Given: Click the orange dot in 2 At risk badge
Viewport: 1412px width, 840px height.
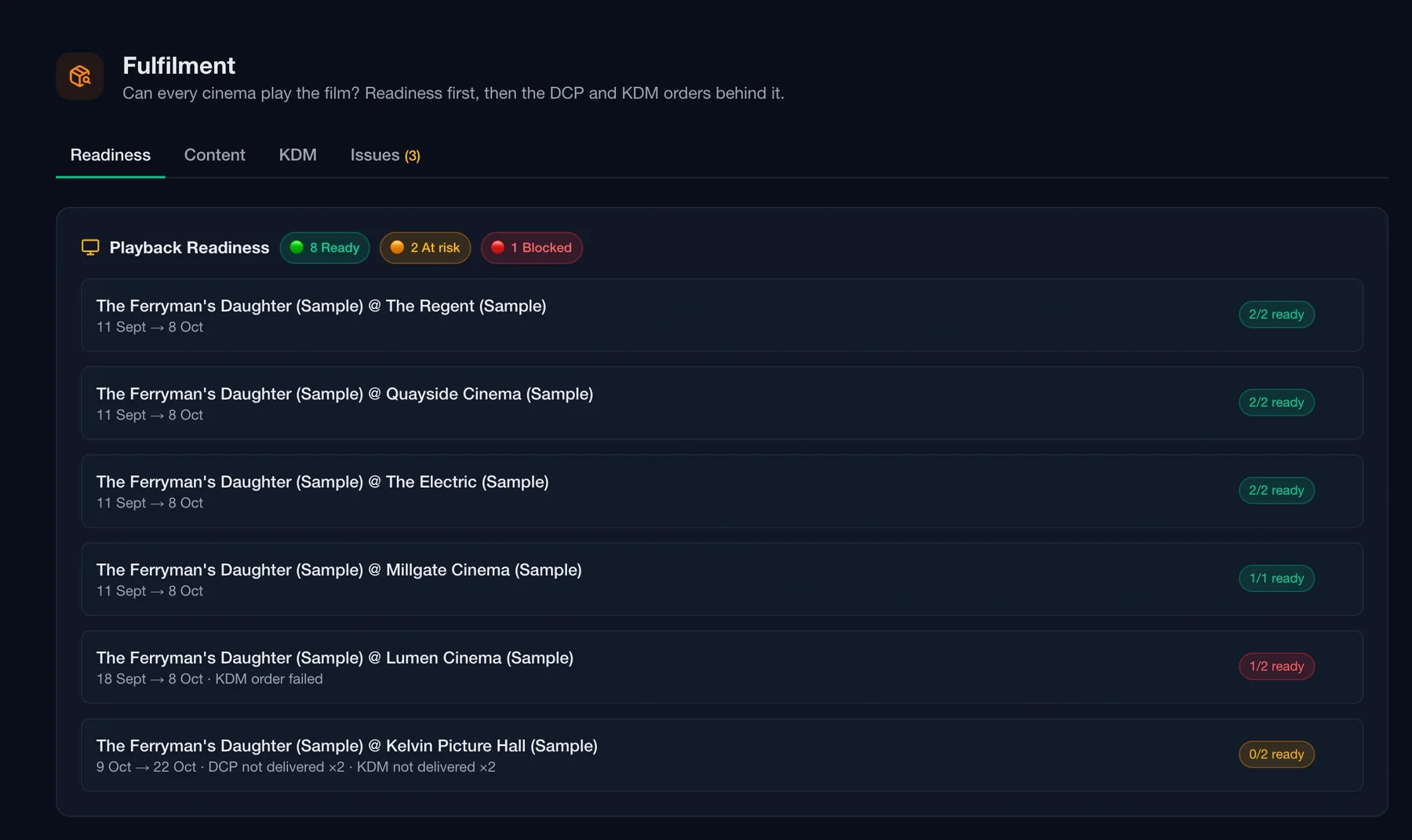Looking at the screenshot, I should pyautogui.click(x=397, y=248).
